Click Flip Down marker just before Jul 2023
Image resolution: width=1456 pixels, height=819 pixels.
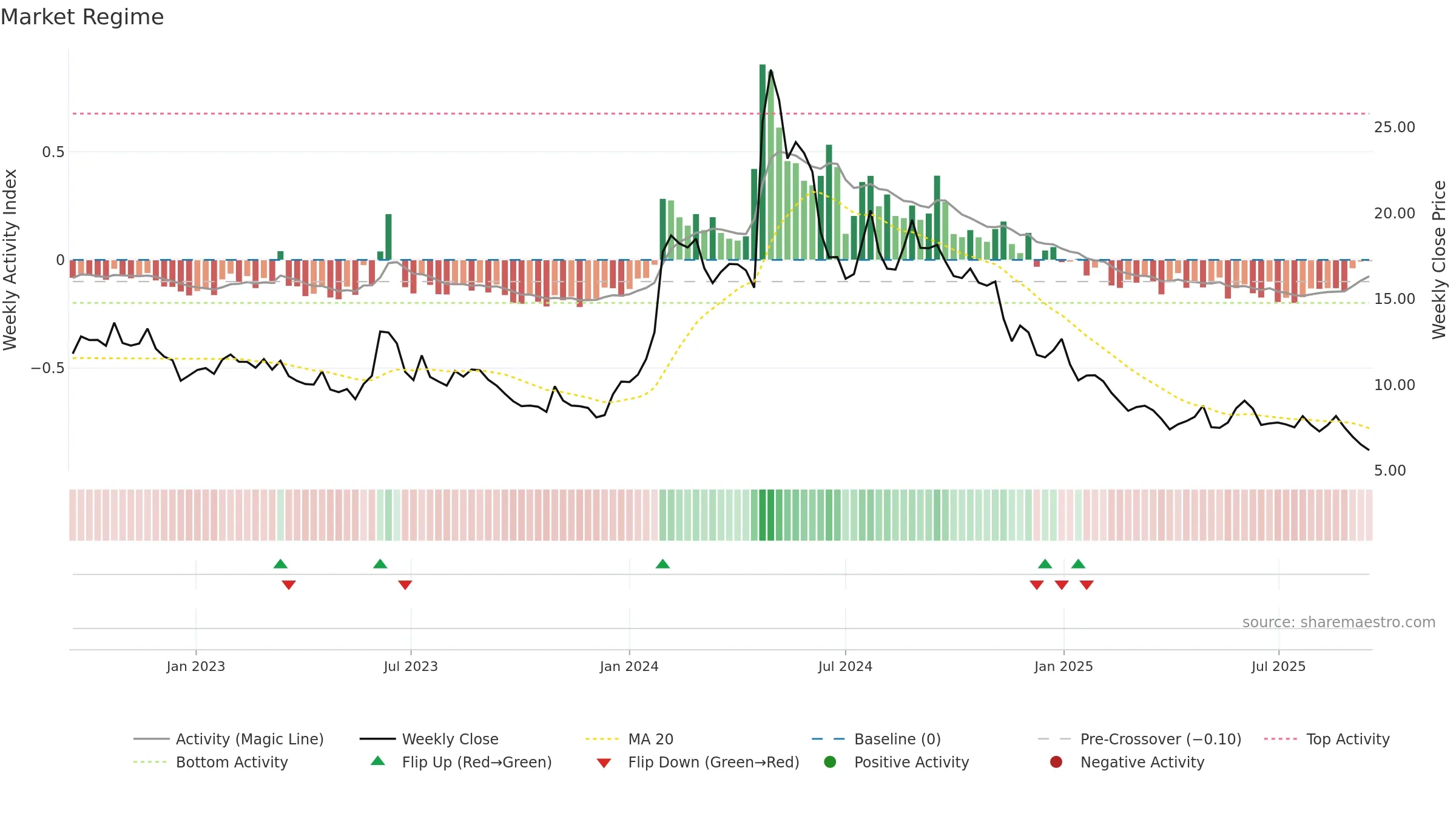coord(405,585)
